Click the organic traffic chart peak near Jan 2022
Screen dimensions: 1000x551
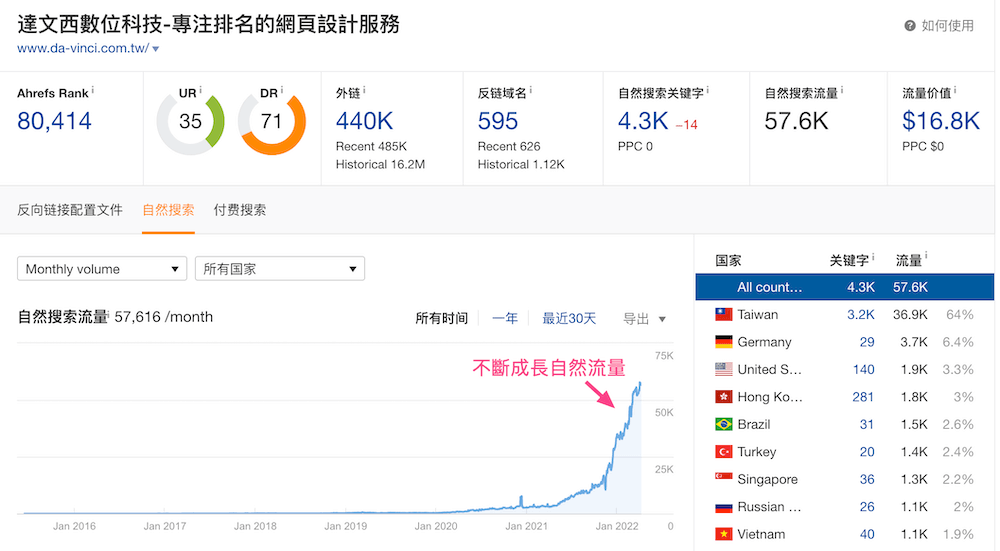[x=639, y=384]
